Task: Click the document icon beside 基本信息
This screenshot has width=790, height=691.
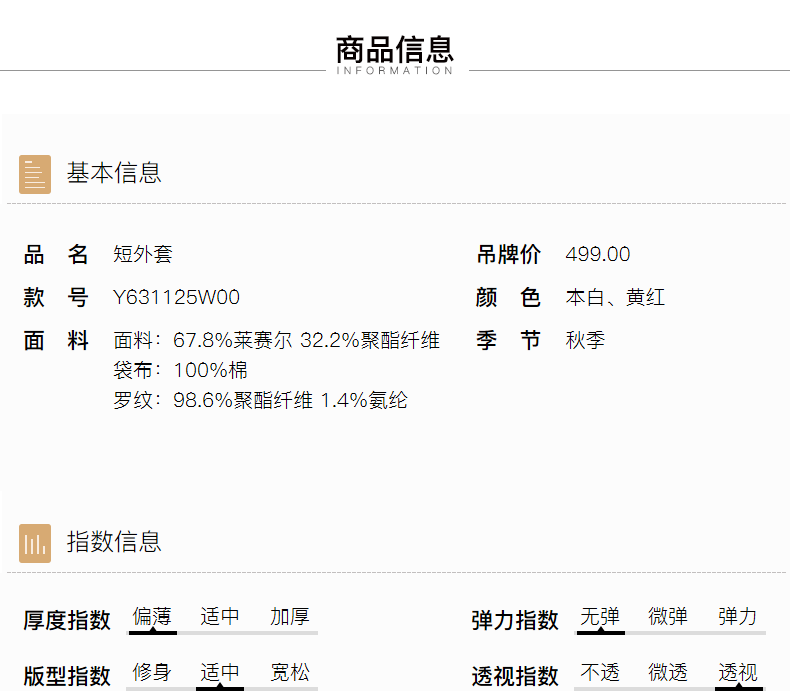Action: 35,174
